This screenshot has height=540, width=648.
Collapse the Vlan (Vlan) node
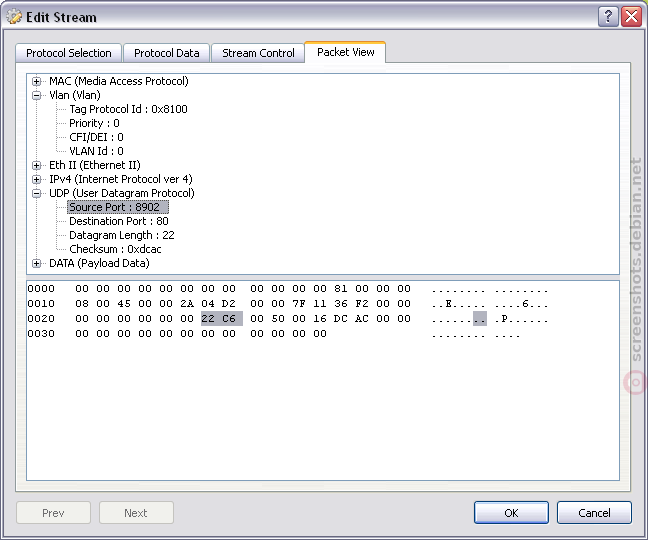pyautogui.click(x=36, y=95)
